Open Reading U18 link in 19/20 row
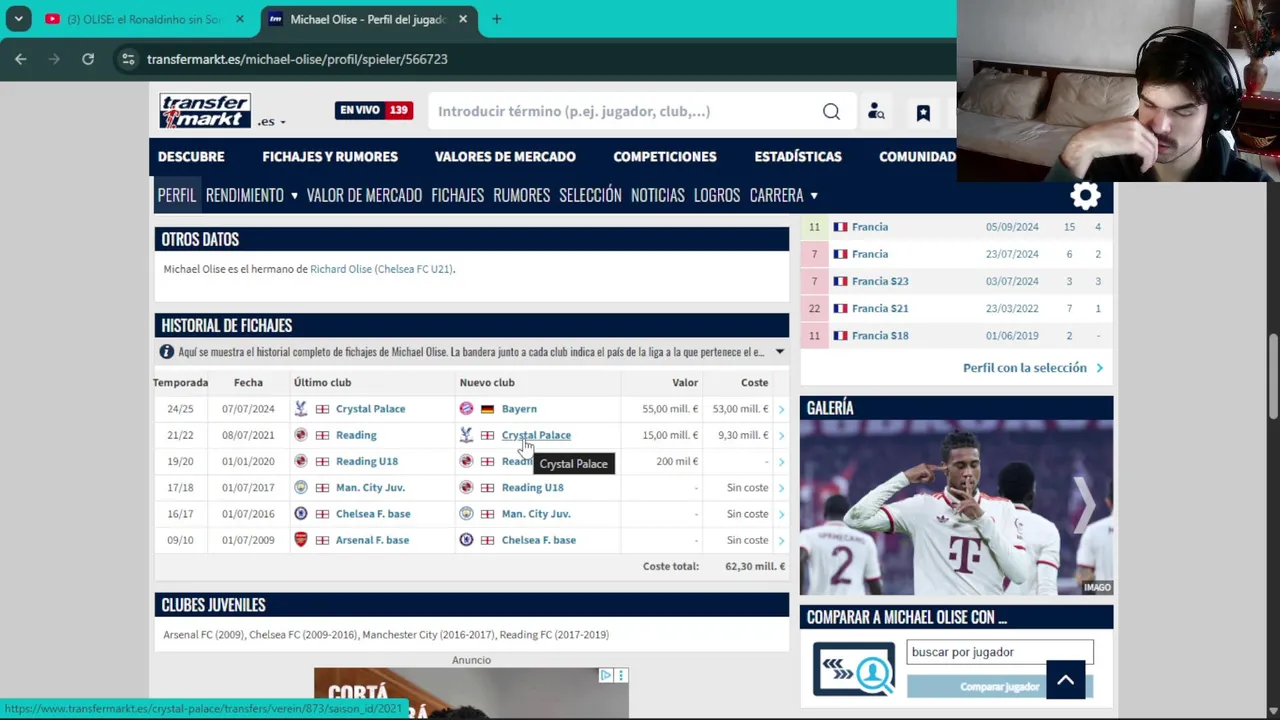This screenshot has height=720, width=1280. pos(367,461)
